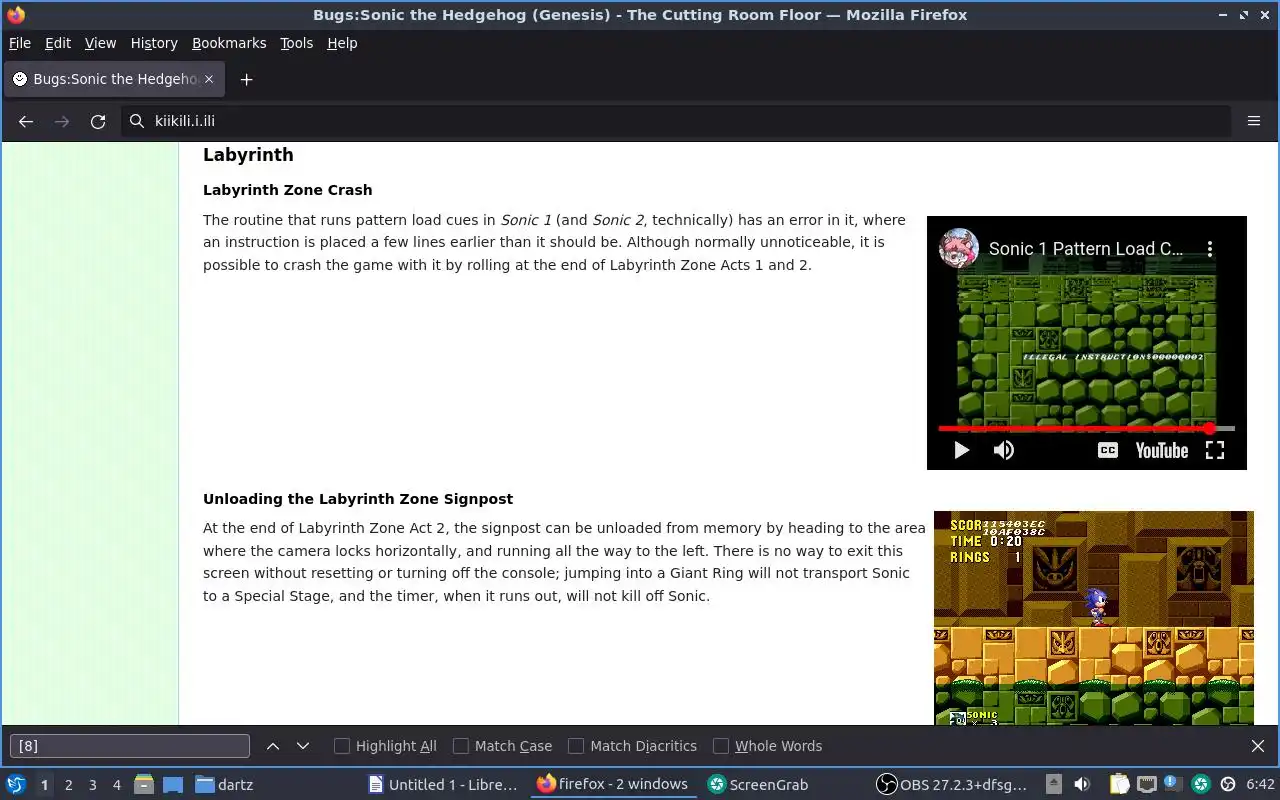Switch to workspace 2
This screenshot has width=1280, height=800.
pyautogui.click(x=68, y=785)
